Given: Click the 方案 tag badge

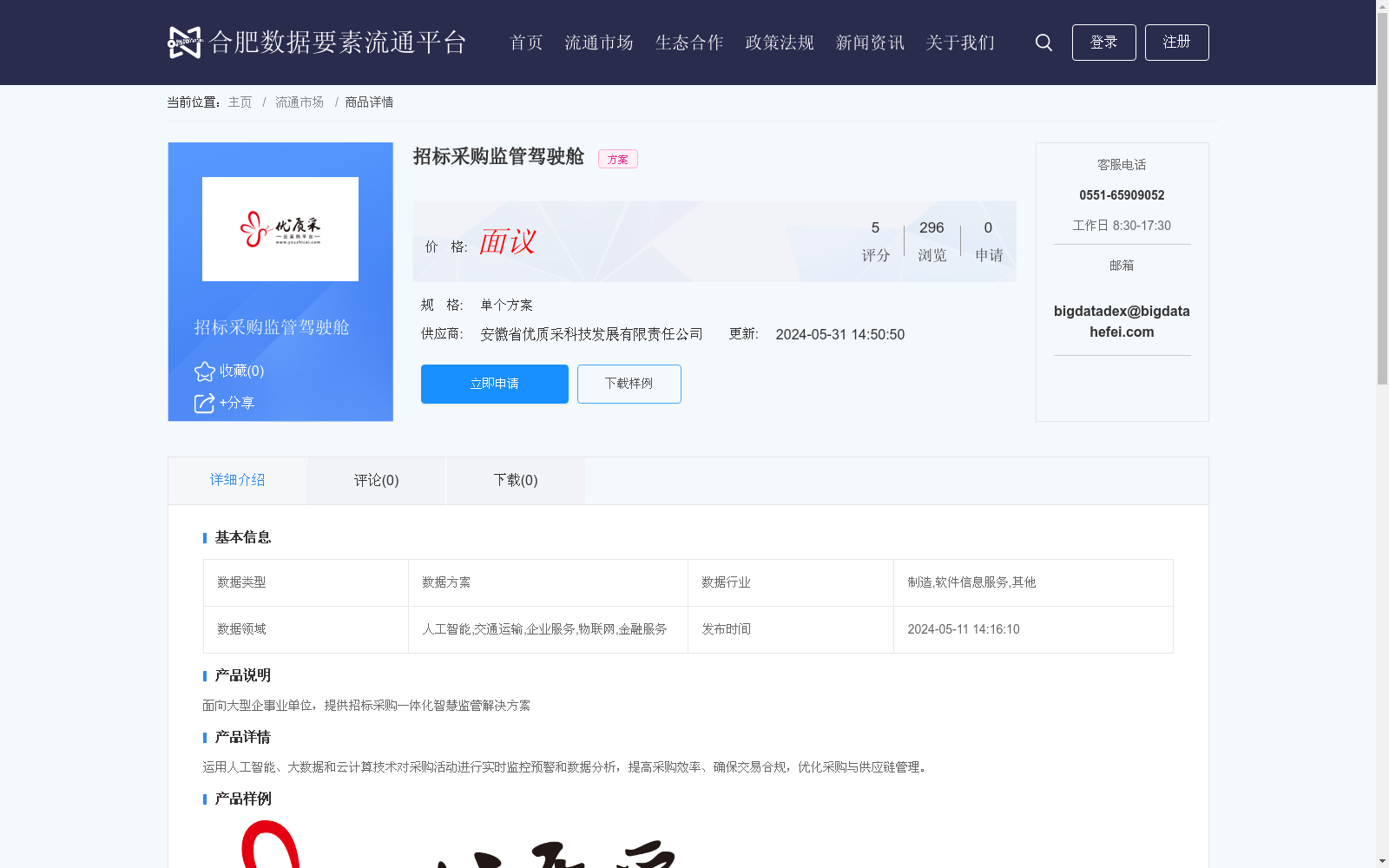Looking at the screenshot, I should 618,159.
